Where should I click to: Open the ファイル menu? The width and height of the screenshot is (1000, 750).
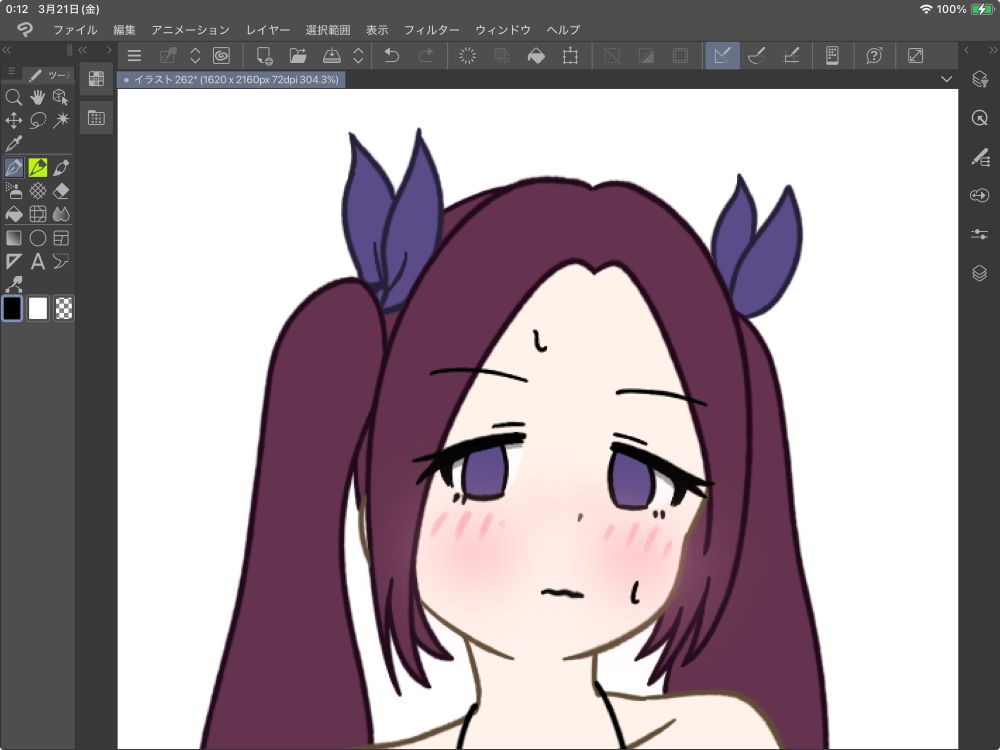point(75,30)
